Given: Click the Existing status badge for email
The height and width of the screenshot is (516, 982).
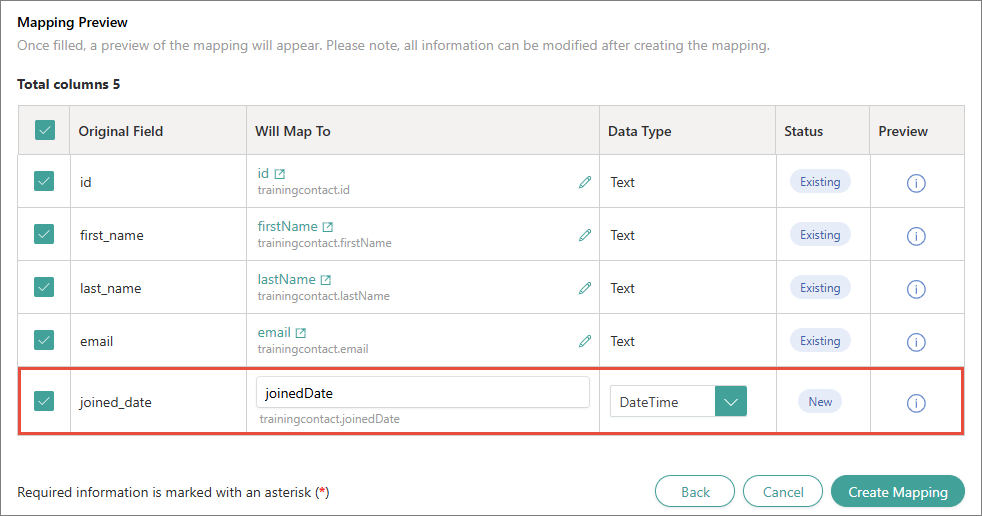Looking at the screenshot, I should [x=820, y=341].
